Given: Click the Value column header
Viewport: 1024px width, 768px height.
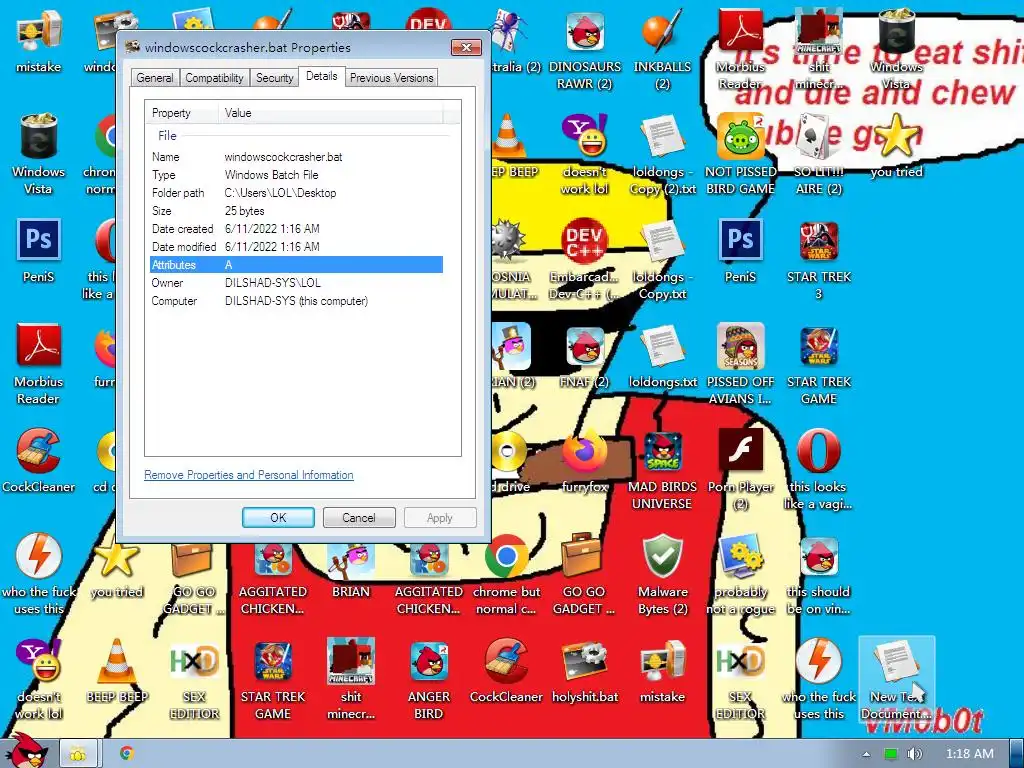Looking at the screenshot, I should [x=330, y=113].
